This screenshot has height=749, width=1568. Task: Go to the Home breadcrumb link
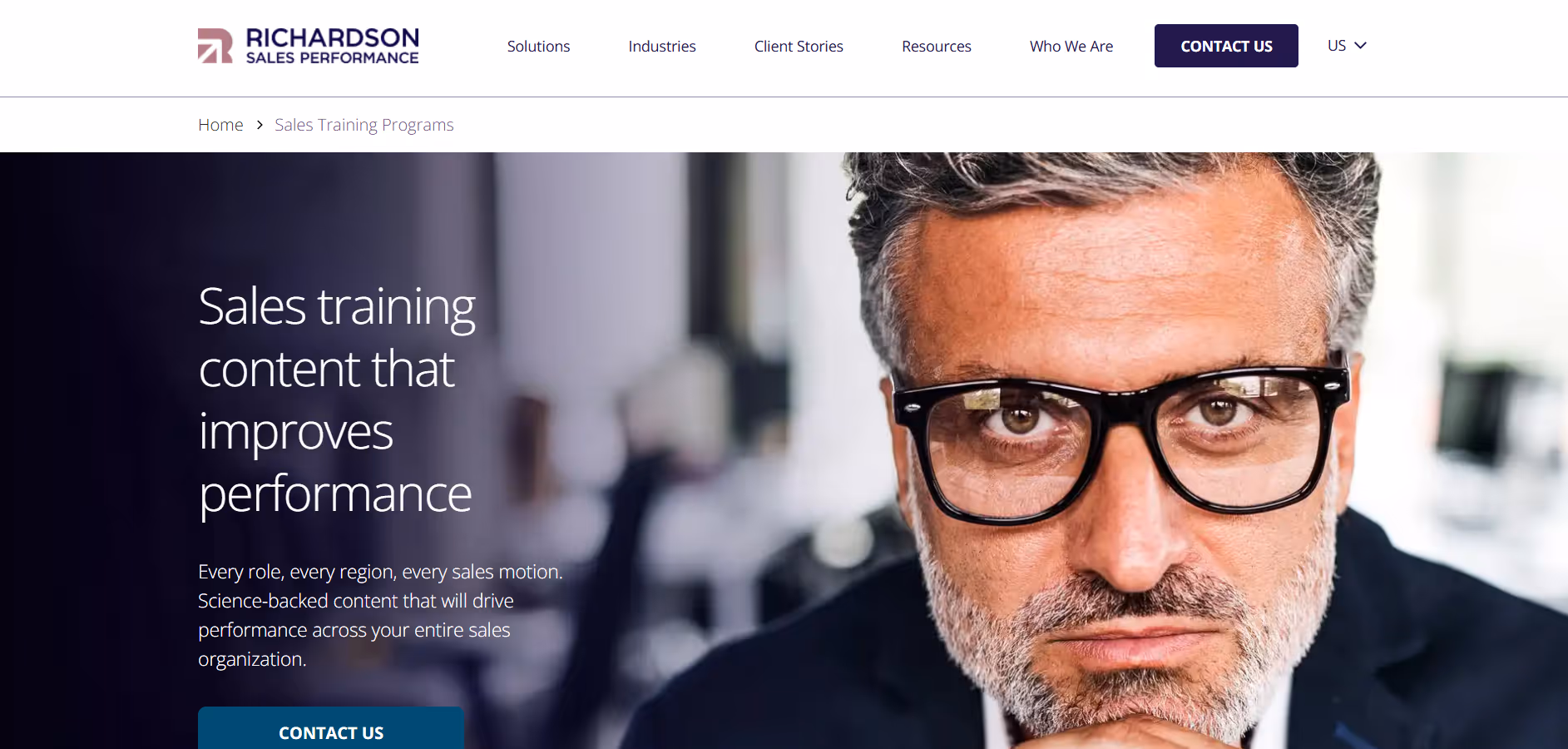point(220,125)
